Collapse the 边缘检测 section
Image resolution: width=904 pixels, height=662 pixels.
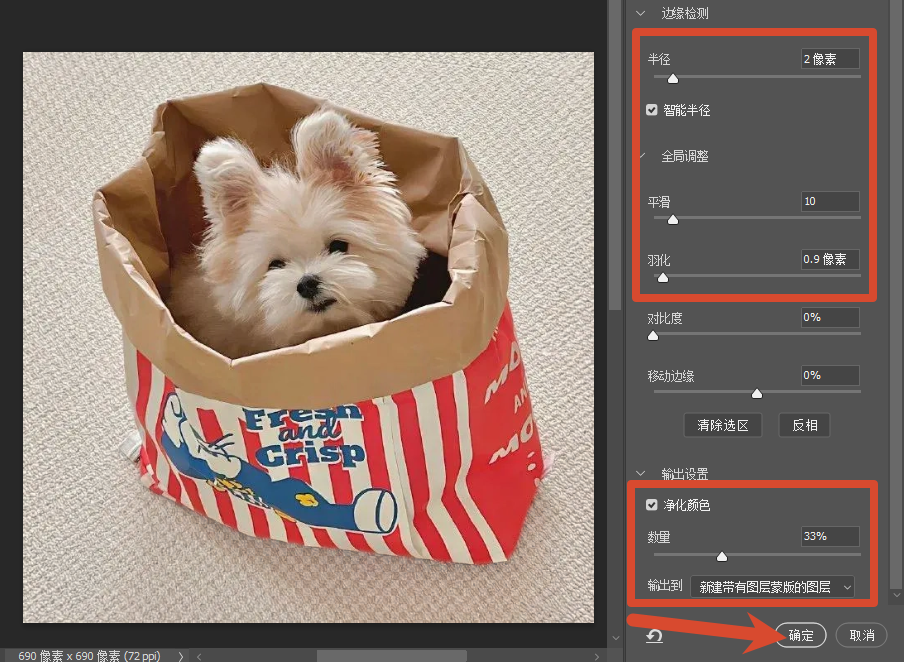pyautogui.click(x=641, y=13)
